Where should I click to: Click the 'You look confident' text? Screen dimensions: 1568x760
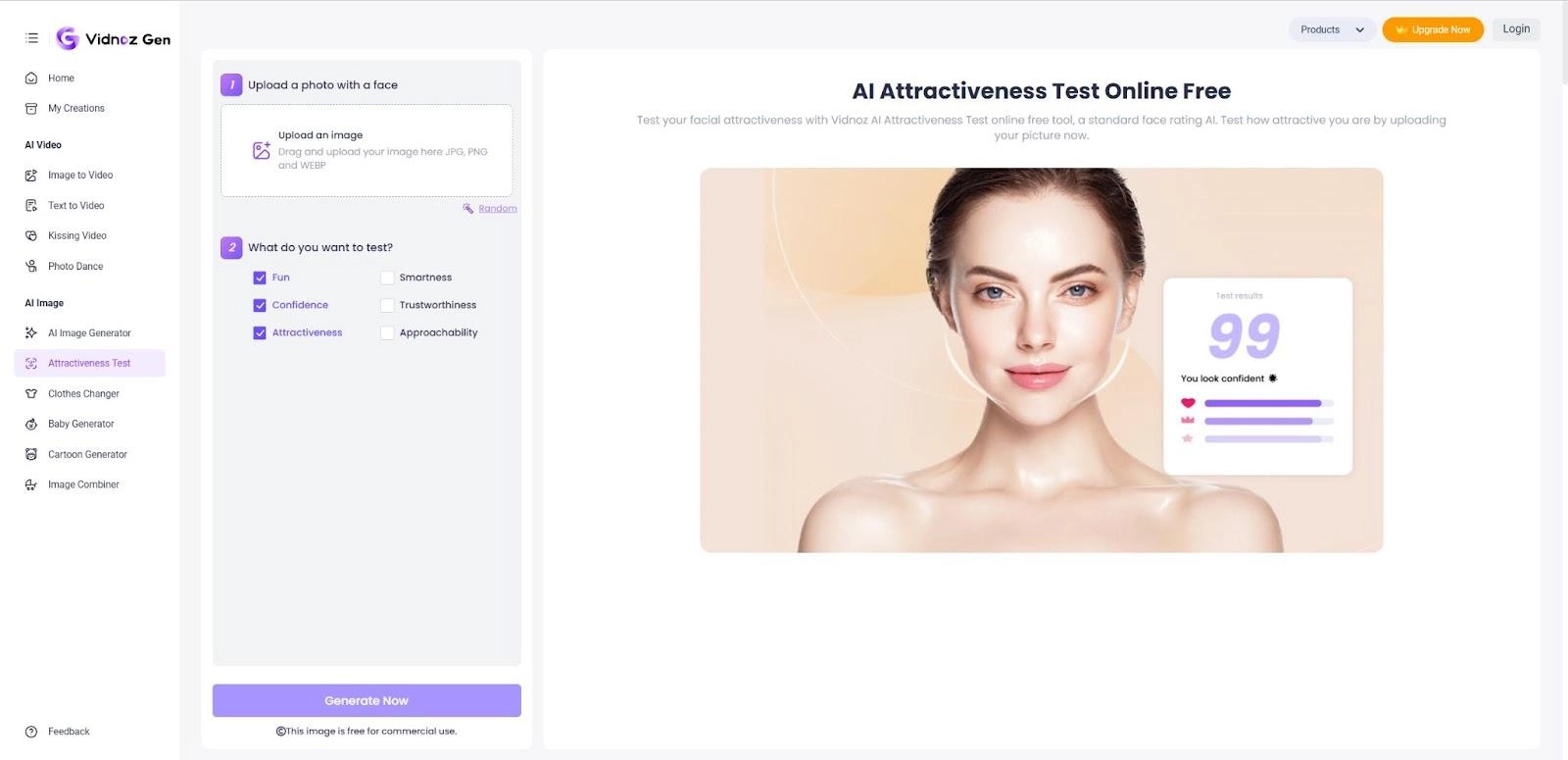pyautogui.click(x=1222, y=379)
